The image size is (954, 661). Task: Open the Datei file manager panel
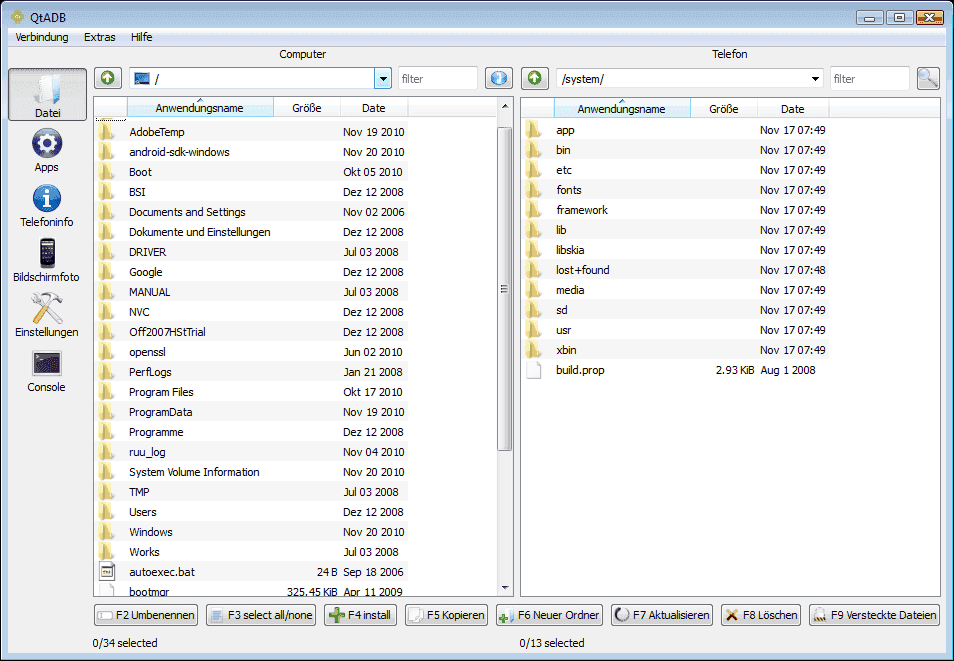click(47, 94)
